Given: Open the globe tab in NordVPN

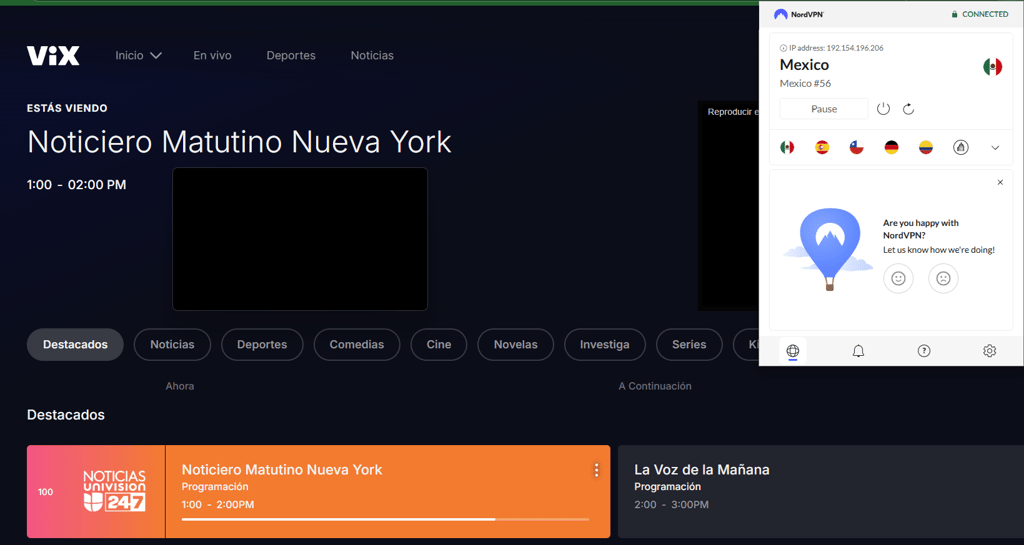Looking at the screenshot, I should [x=792, y=351].
